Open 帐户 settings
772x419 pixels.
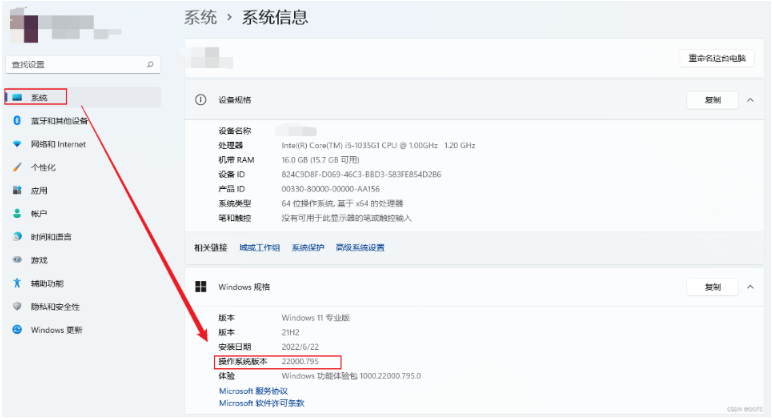pyautogui.click(x=39, y=214)
